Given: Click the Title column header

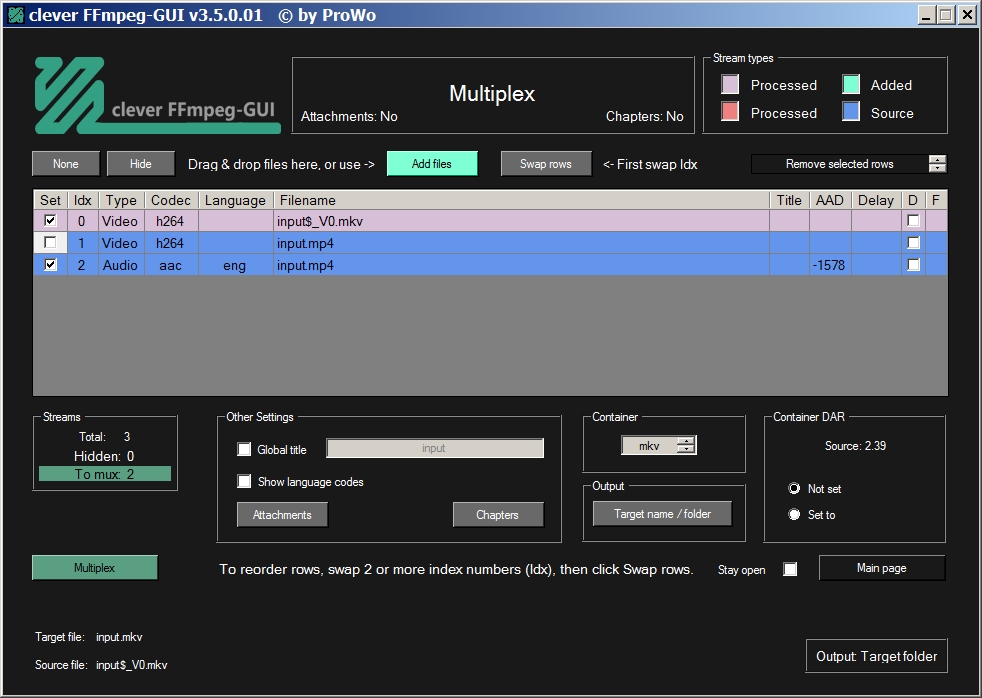Looking at the screenshot, I should 789,200.
